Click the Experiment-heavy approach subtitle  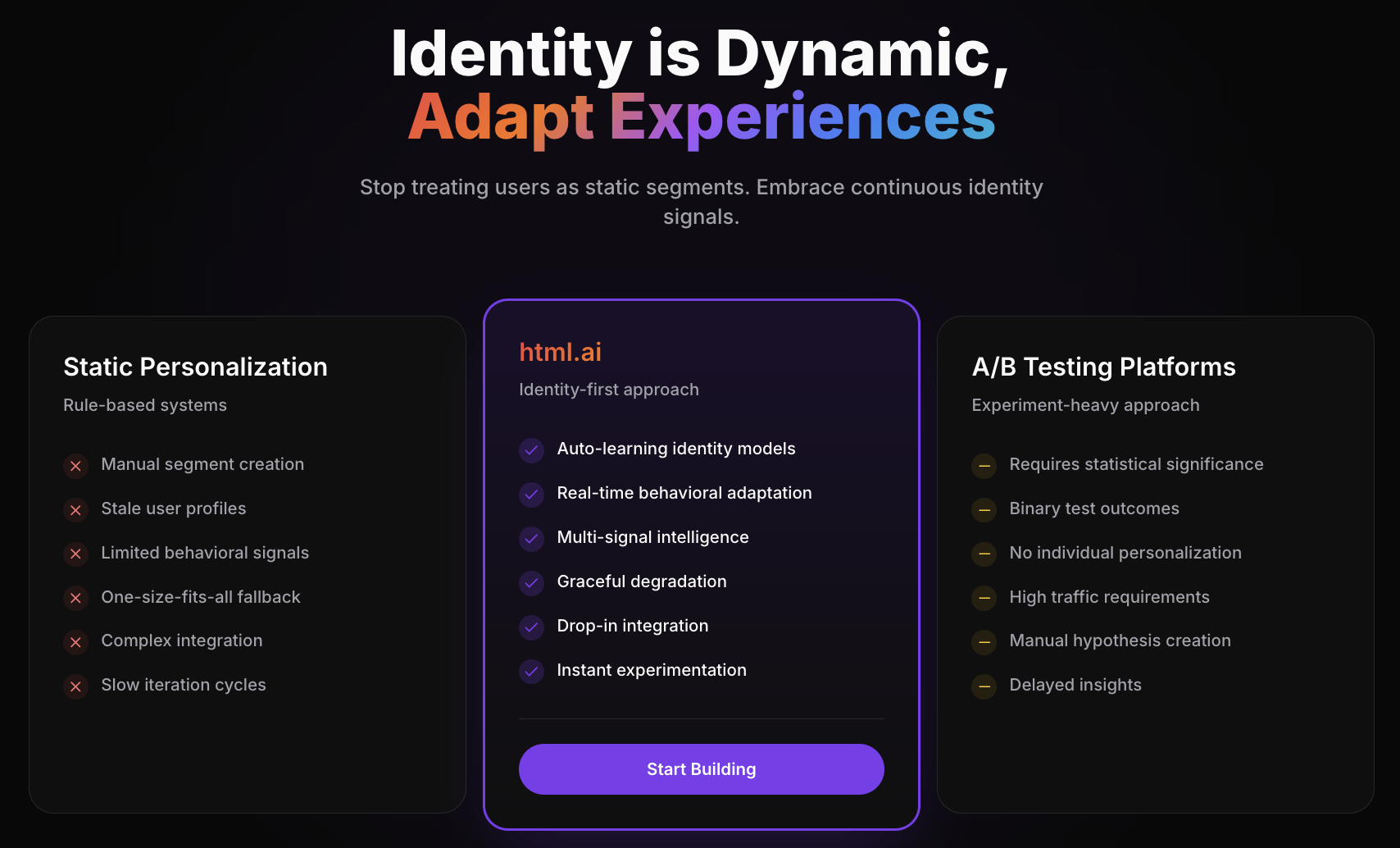(x=1085, y=405)
